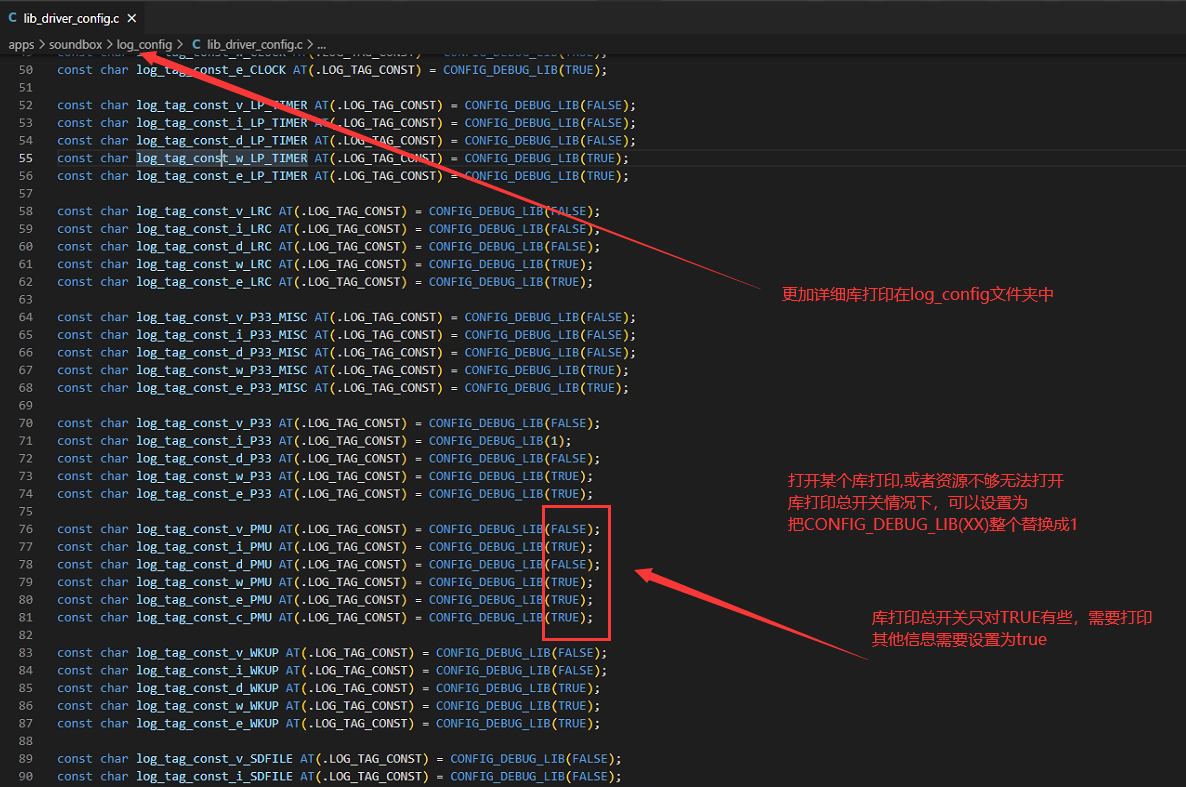The image size is (1186, 787).
Task: Select the lib_driver_config.c editor tab
Action: click(x=73, y=18)
